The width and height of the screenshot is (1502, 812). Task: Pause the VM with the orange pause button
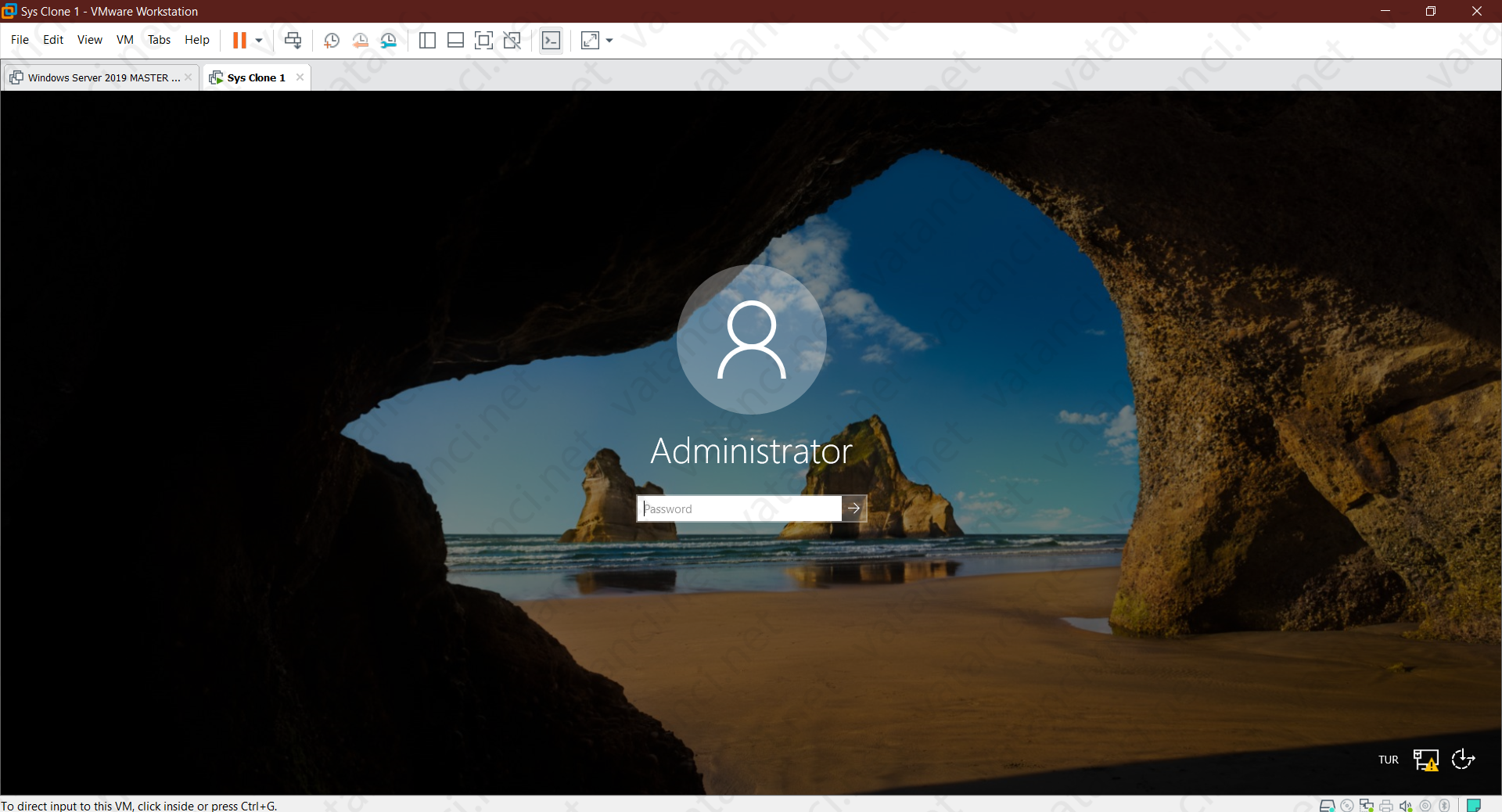tap(239, 40)
